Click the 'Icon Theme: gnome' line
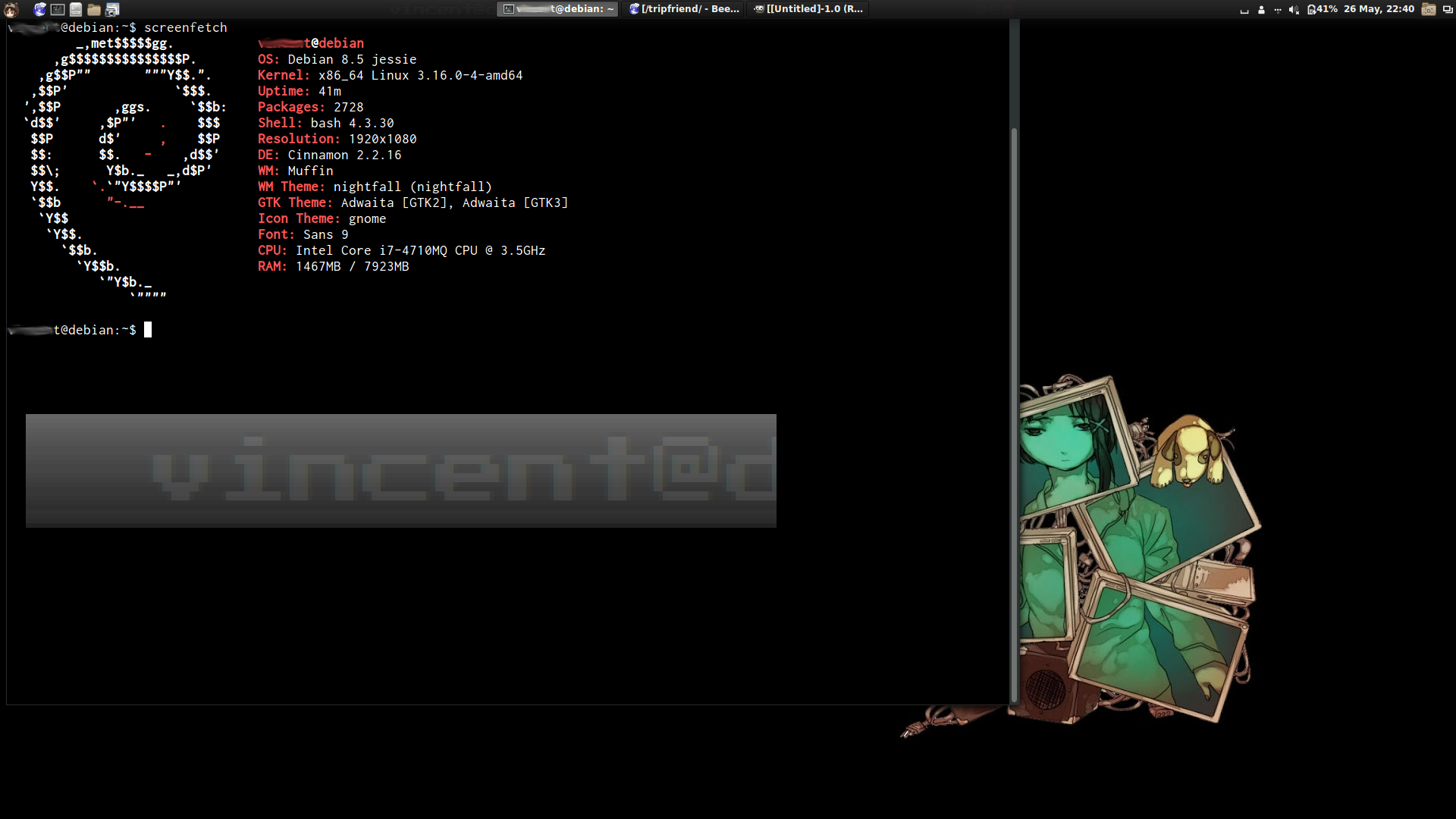1456x819 pixels. click(322, 218)
